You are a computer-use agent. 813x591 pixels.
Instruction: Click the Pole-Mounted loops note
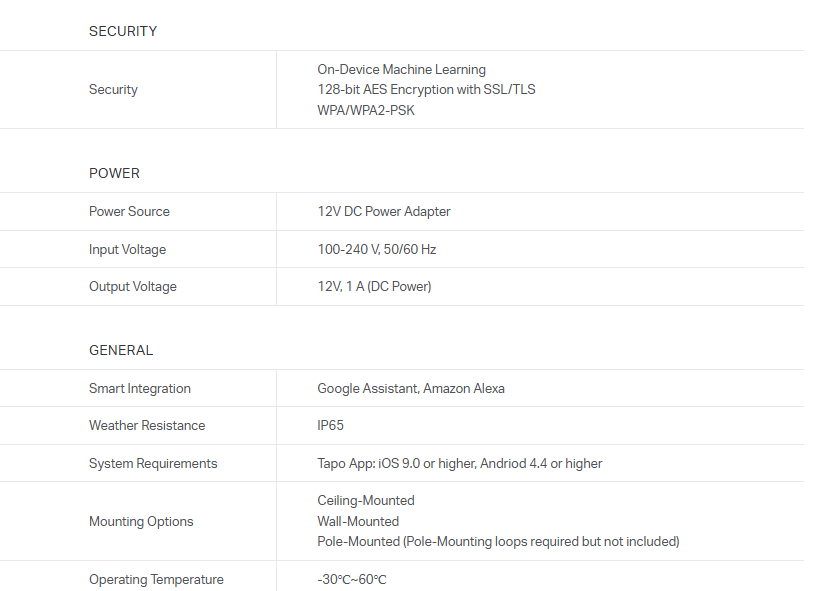498,542
